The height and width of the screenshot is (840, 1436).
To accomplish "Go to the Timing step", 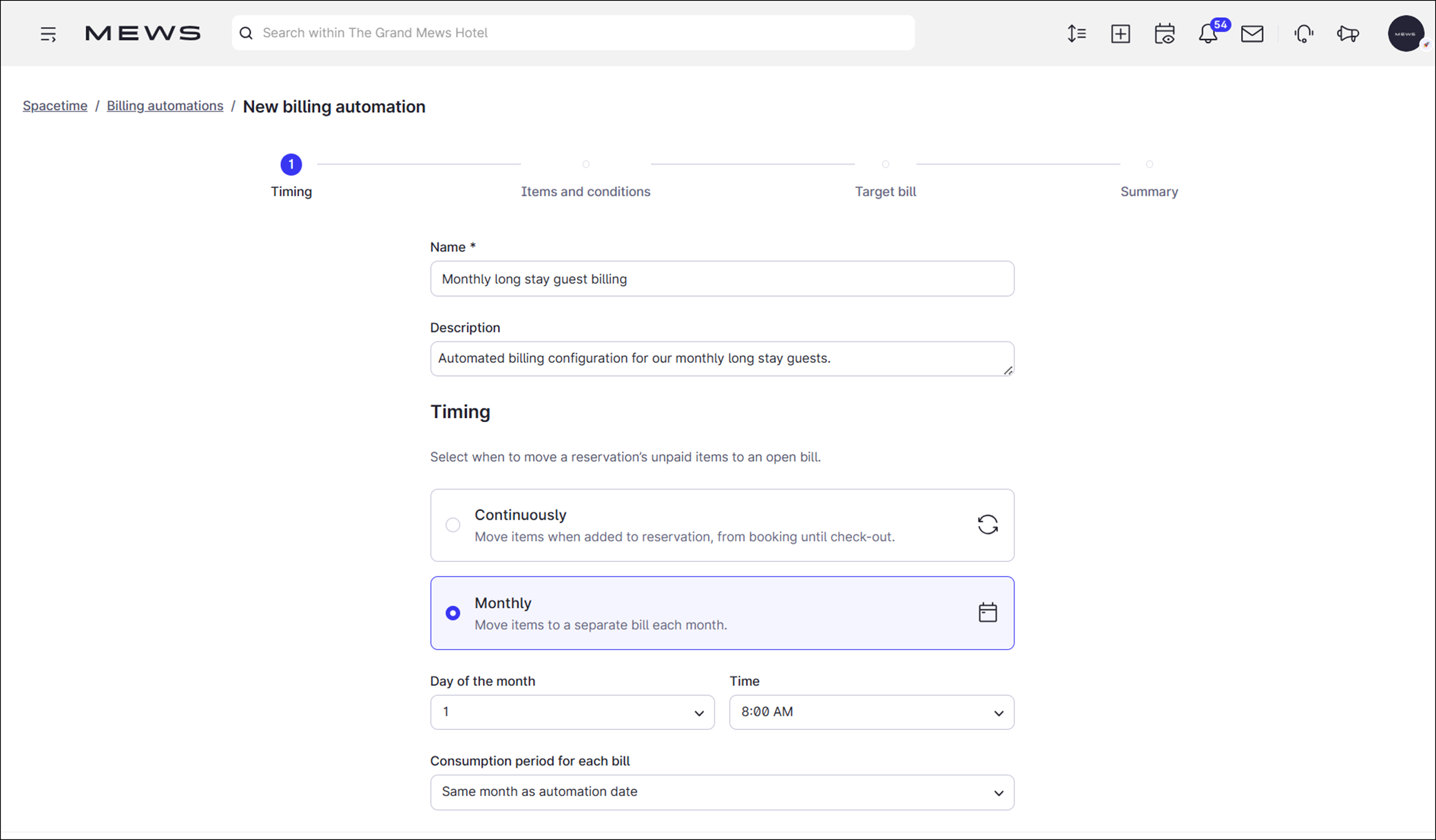I will click(x=291, y=176).
